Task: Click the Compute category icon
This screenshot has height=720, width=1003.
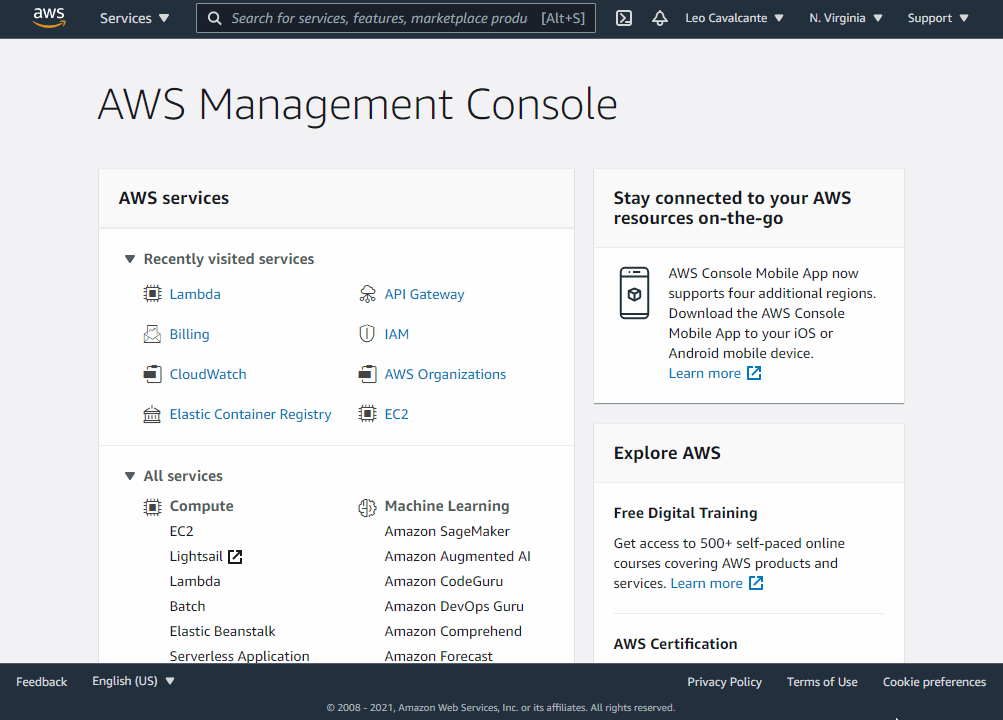Action: click(152, 507)
